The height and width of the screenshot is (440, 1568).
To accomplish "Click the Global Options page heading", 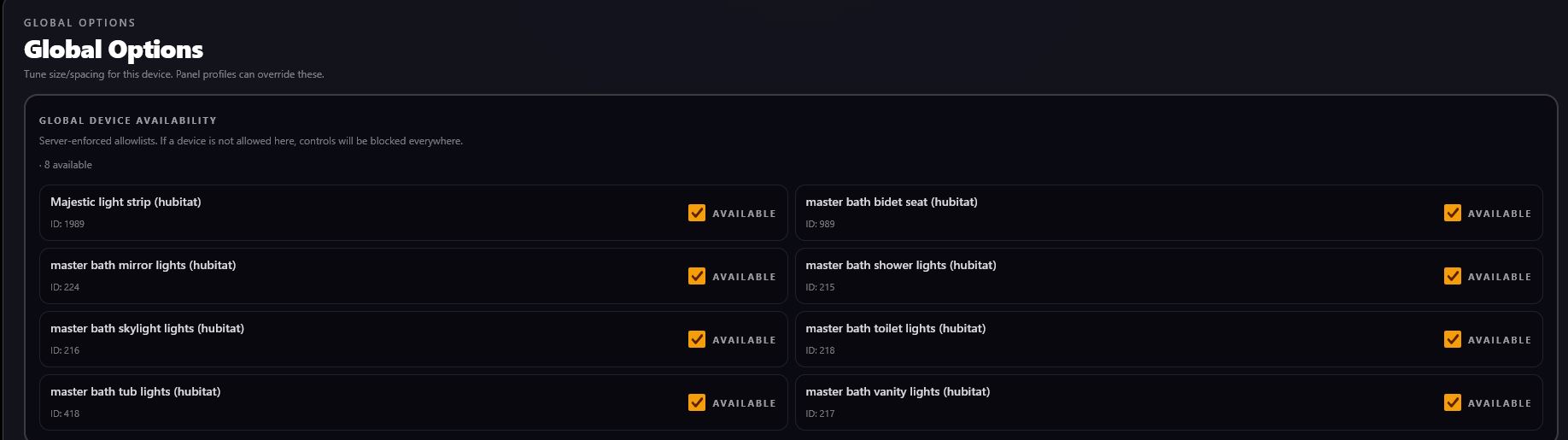I will click(114, 50).
